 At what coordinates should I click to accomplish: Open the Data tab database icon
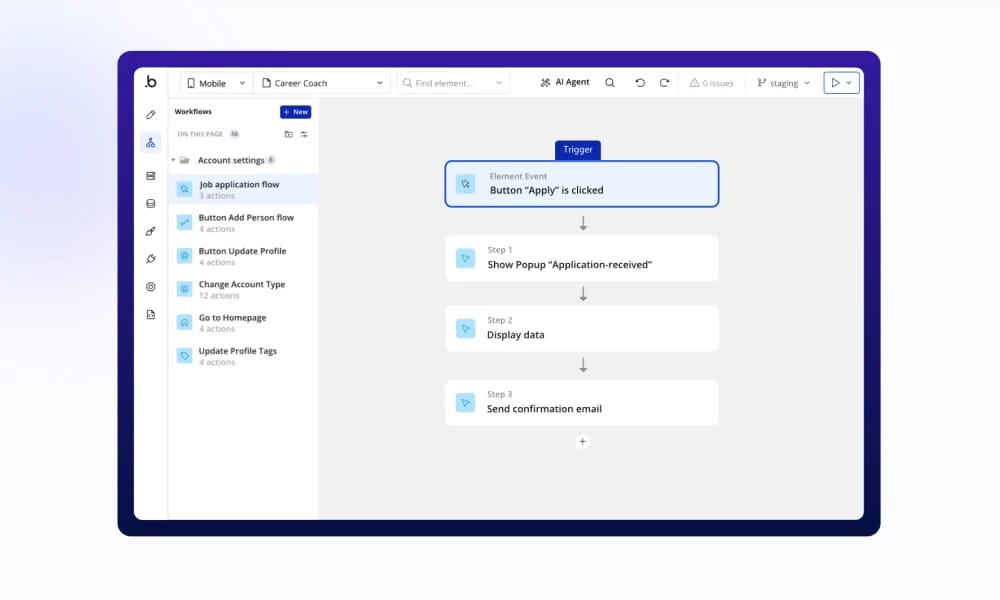point(151,203)
